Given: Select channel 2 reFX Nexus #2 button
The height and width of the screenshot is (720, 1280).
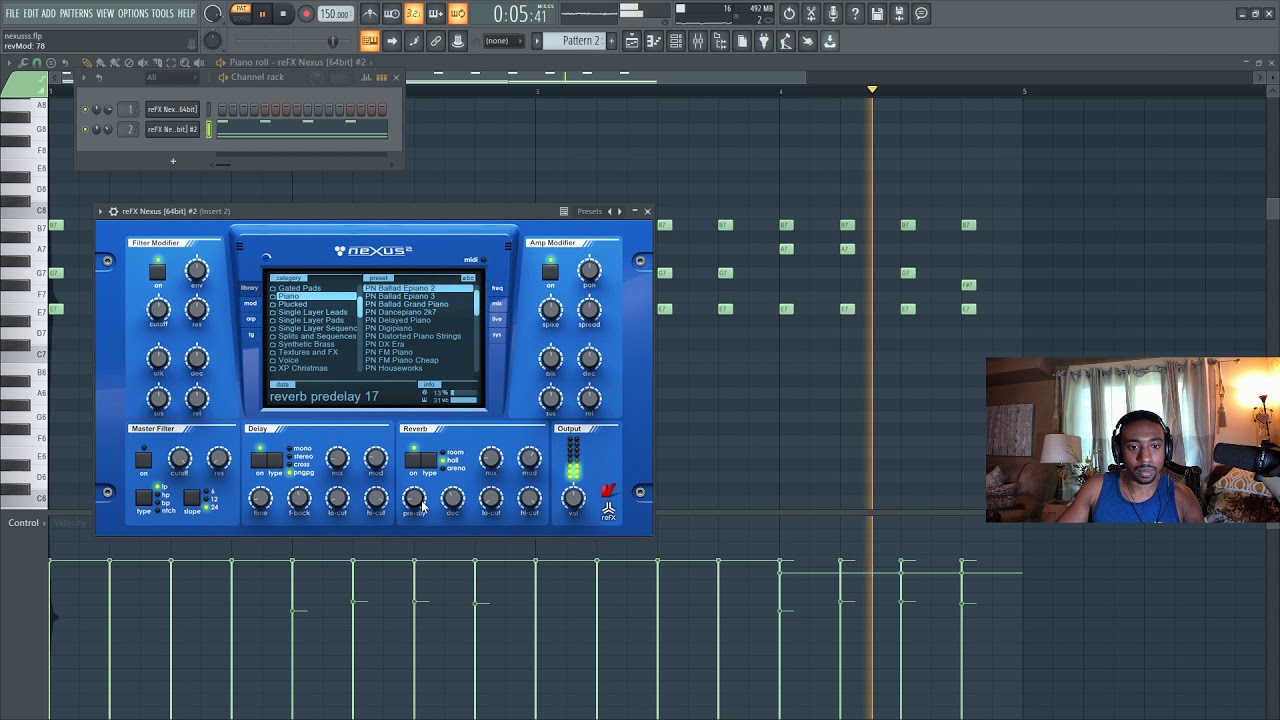Looking at the screenshot, I should point(173,129).
